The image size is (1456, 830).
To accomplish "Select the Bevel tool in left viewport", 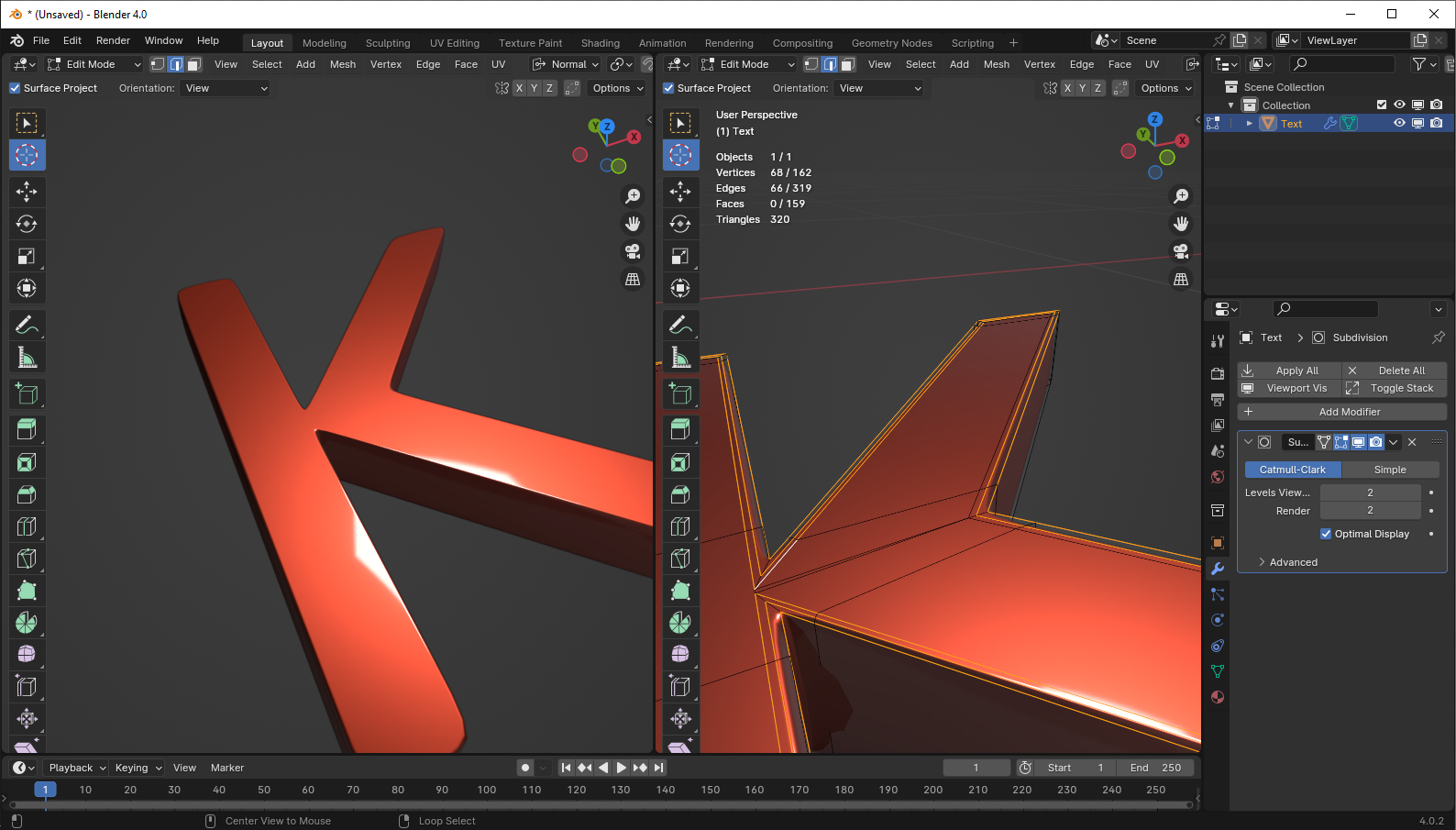I will click(x=27, y=493).
